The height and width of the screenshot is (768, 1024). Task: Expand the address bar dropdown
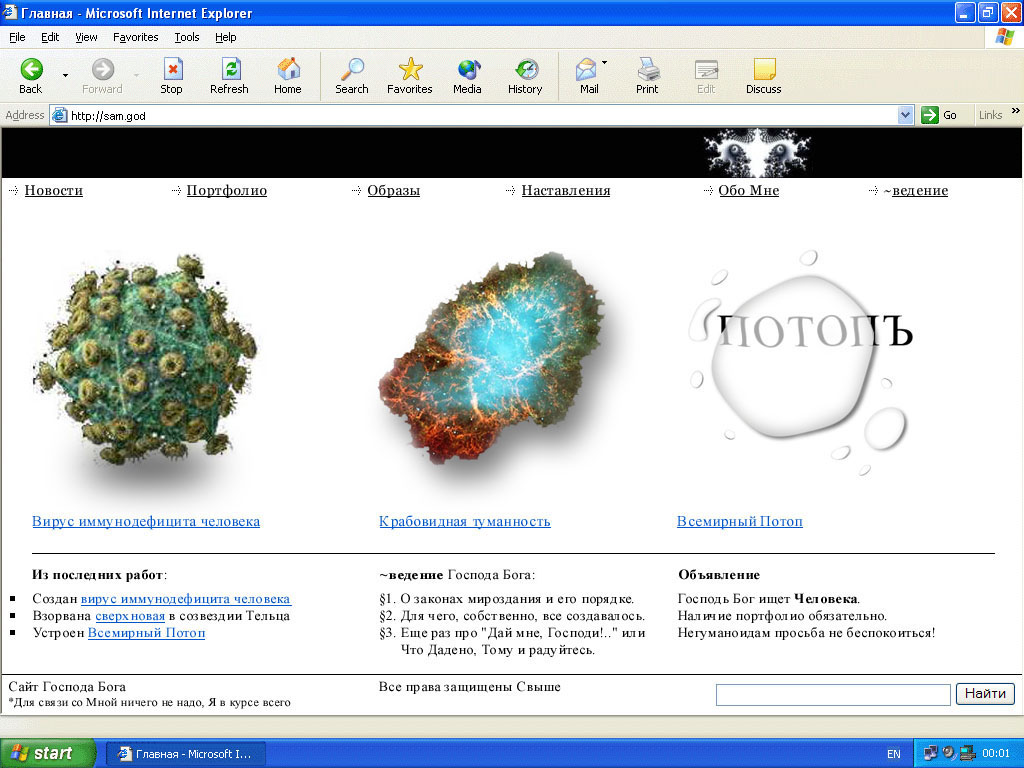click(905, 116)
